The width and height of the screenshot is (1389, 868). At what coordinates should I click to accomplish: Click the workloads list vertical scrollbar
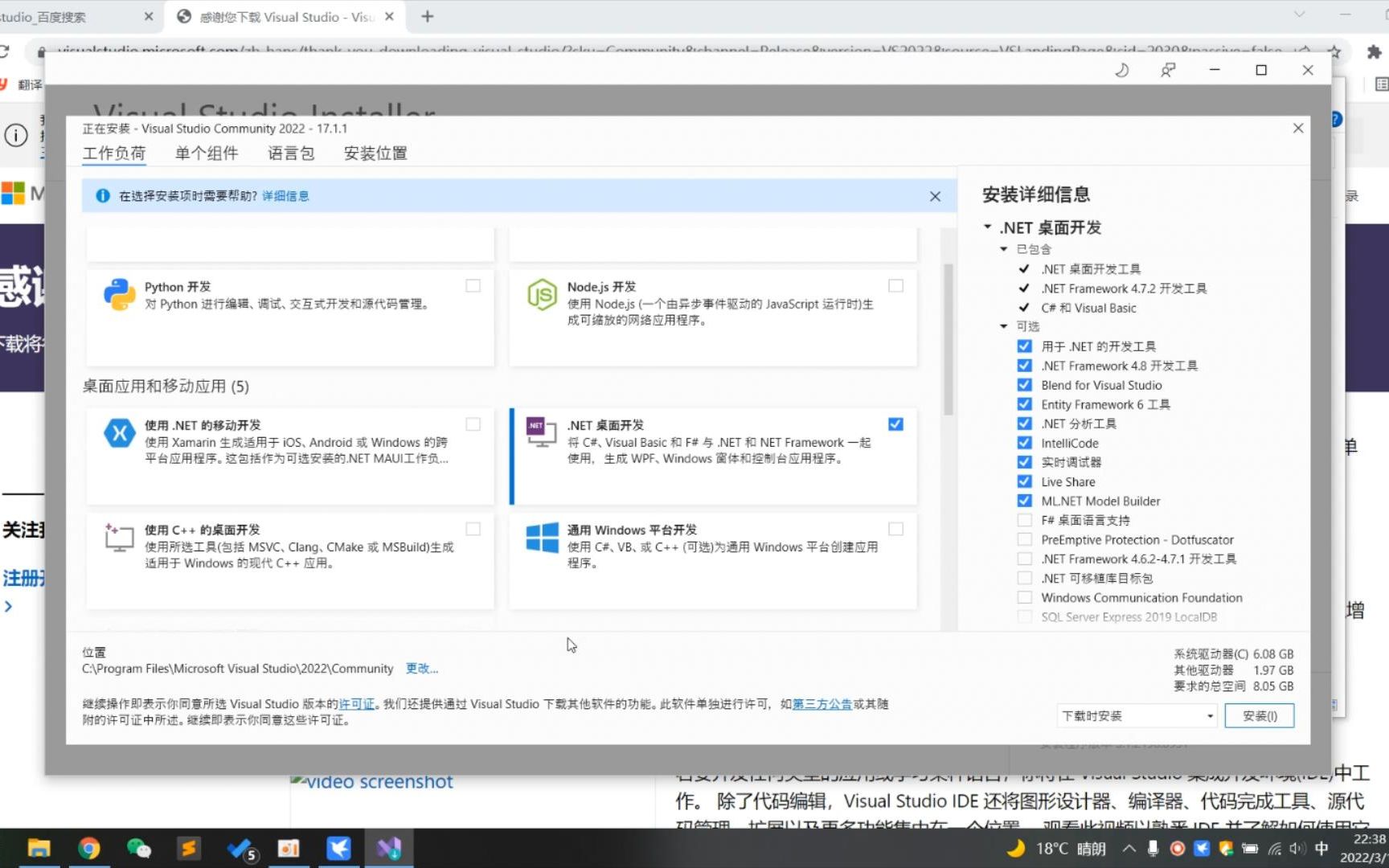click(x=949, y=339)
